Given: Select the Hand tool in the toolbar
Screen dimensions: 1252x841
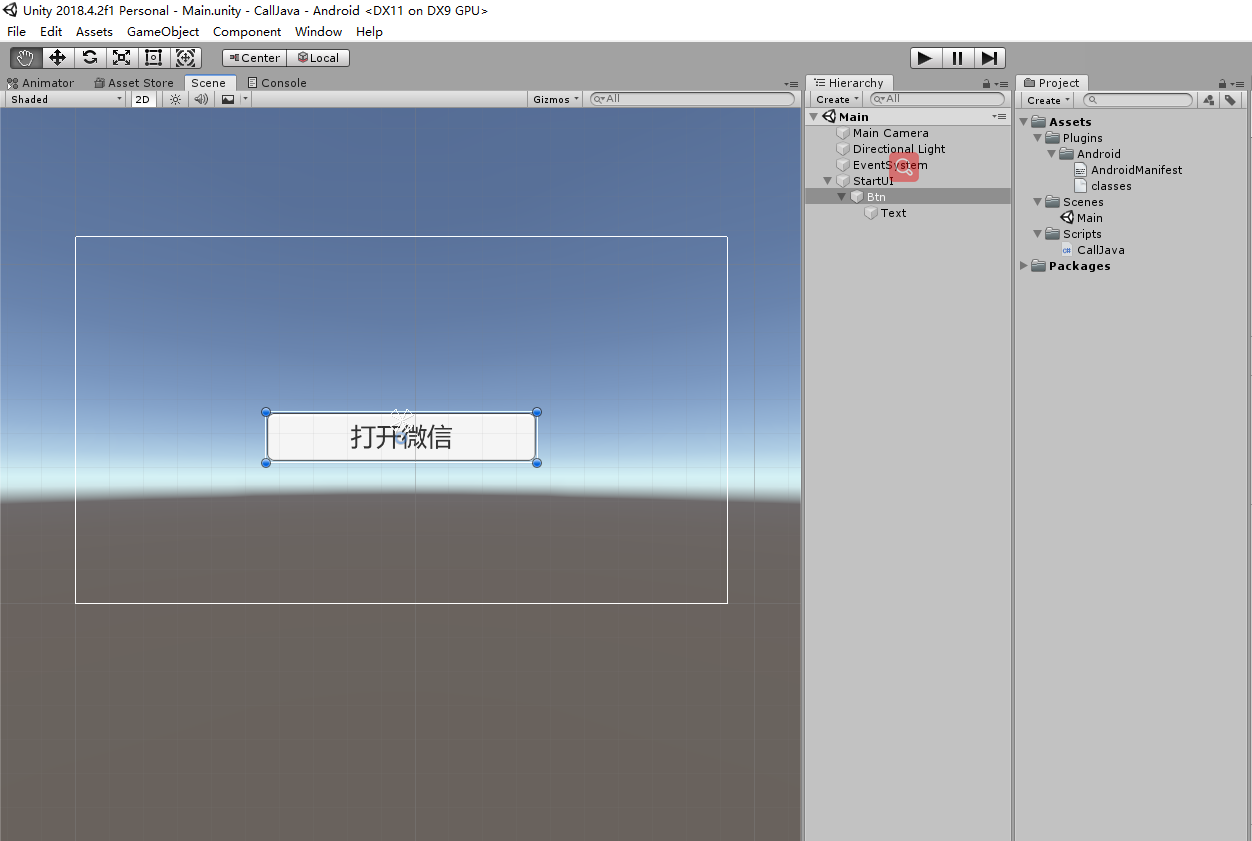Looking at the screenshot, I should pyautogui.click(x=25, y=57).
